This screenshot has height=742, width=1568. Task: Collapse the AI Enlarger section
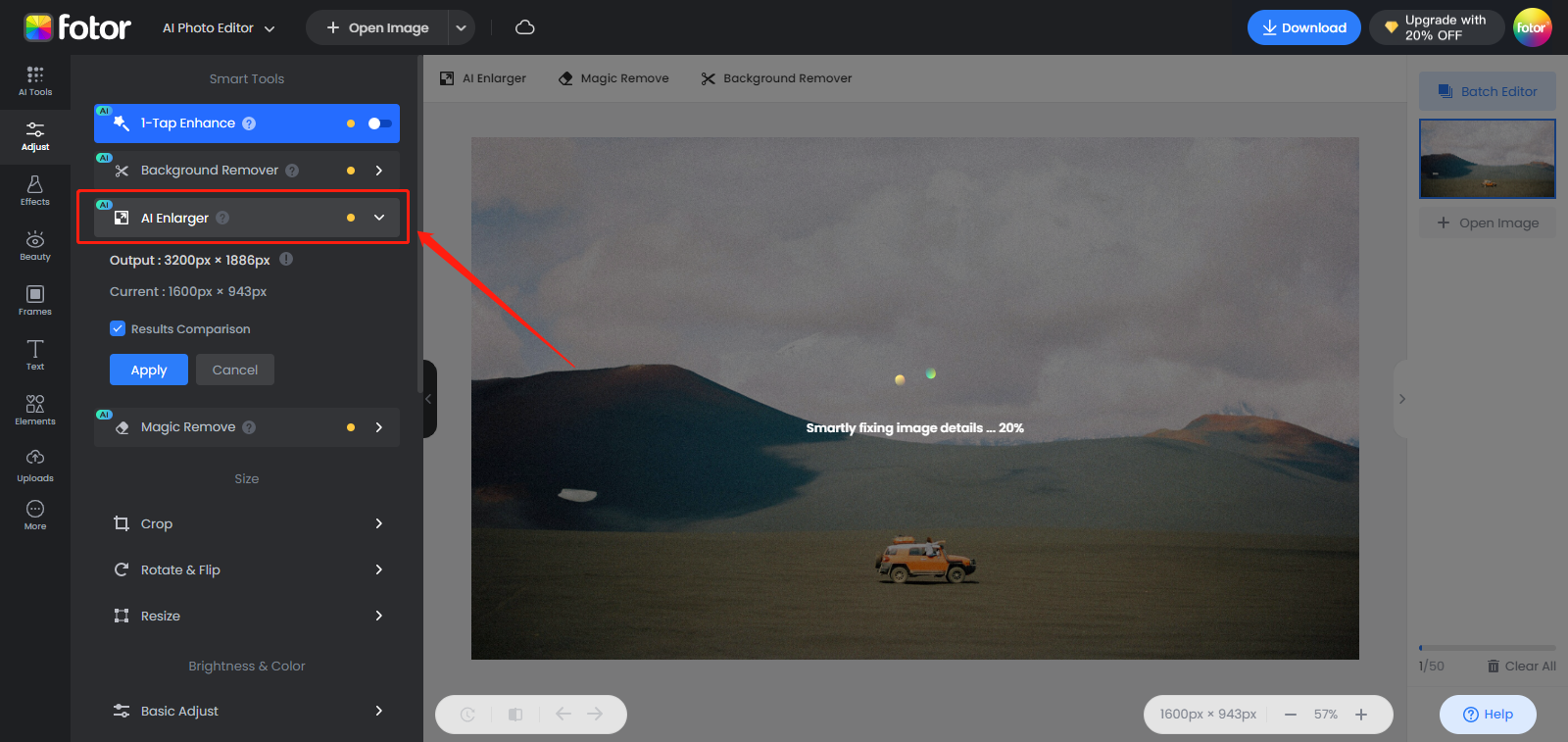coord(379,218)
